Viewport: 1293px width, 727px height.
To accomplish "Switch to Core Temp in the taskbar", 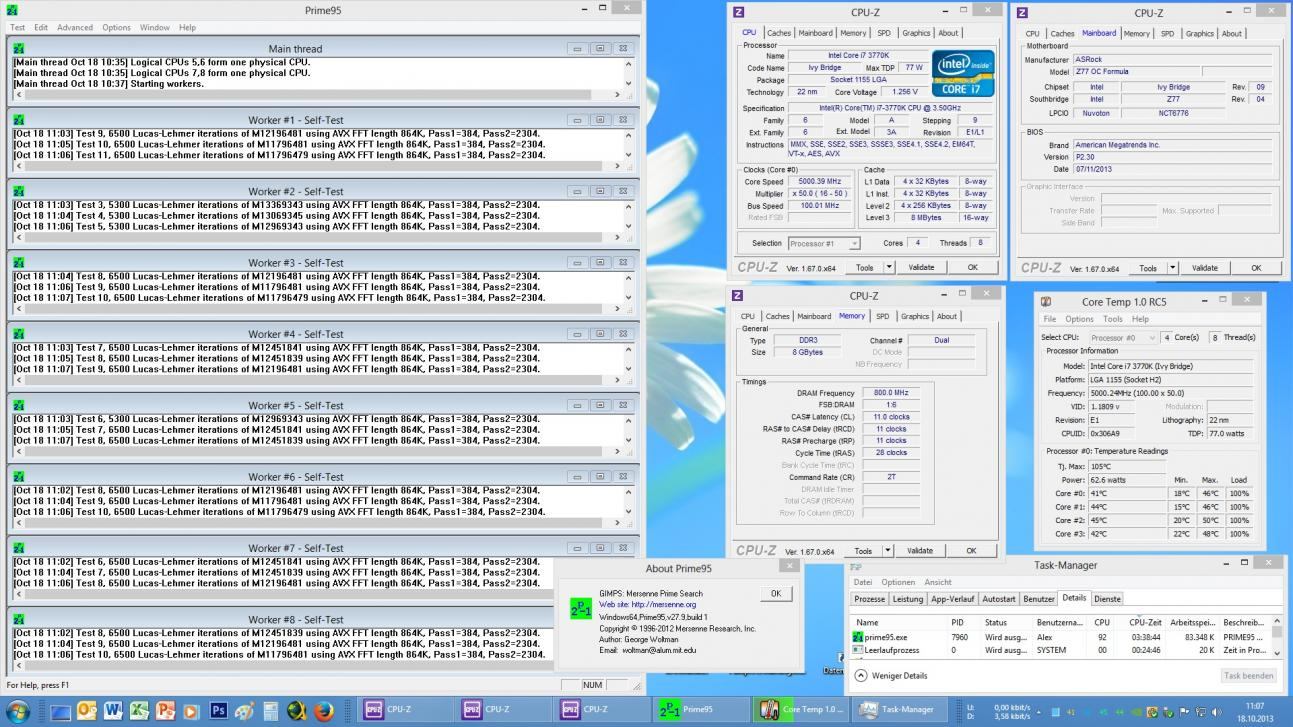I will point(801,710).
